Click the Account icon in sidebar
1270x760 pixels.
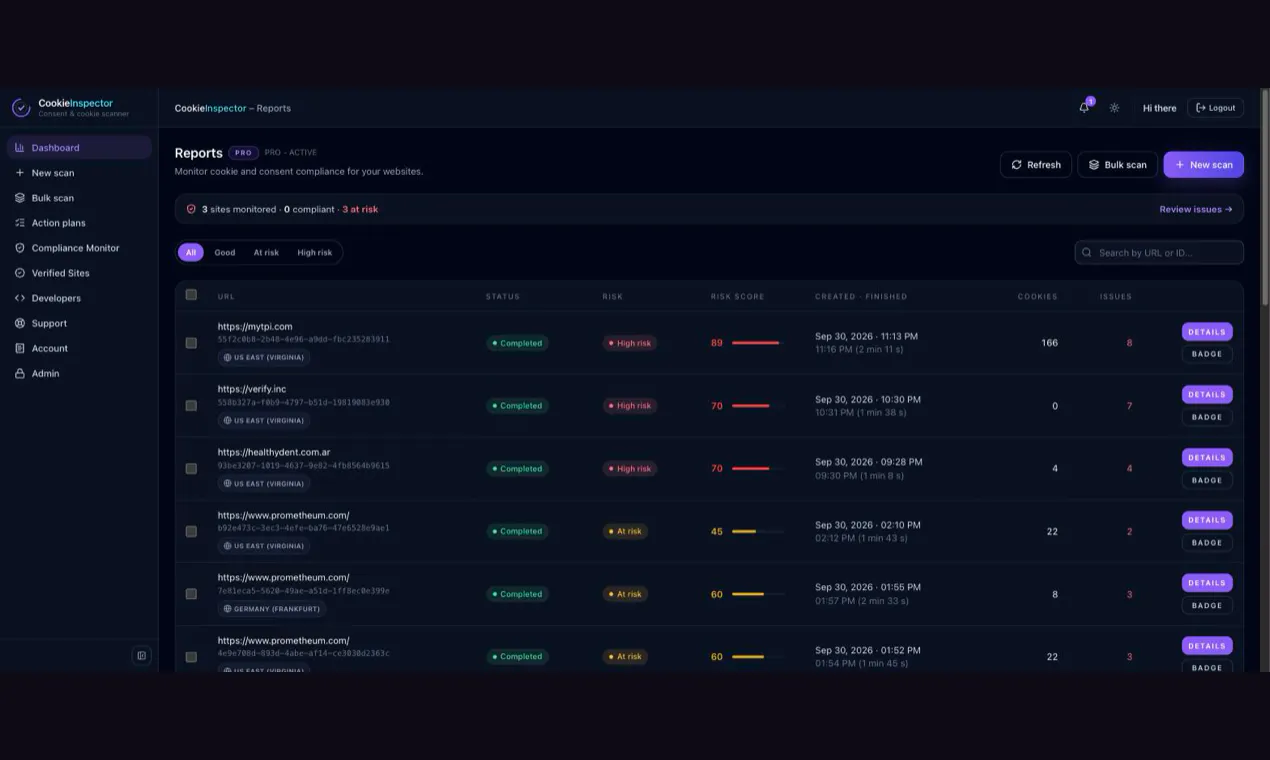coord(20,348)
